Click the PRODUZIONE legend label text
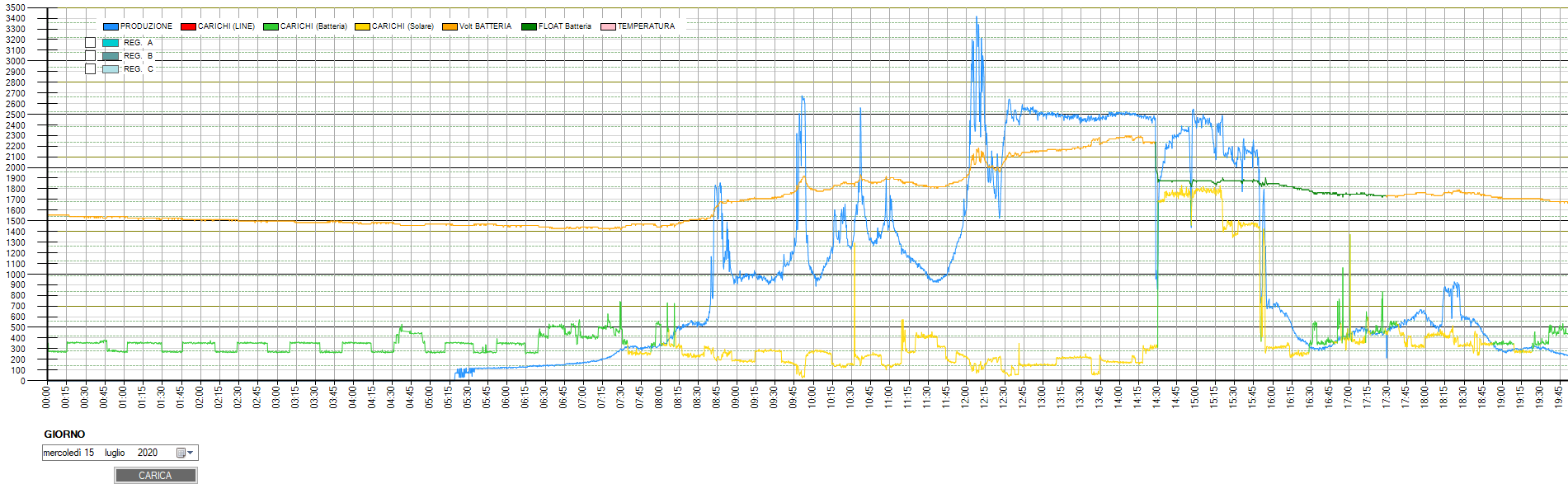Image resolution: width=1568 pixels, height=498 pixels. click(x=147, y=26)
